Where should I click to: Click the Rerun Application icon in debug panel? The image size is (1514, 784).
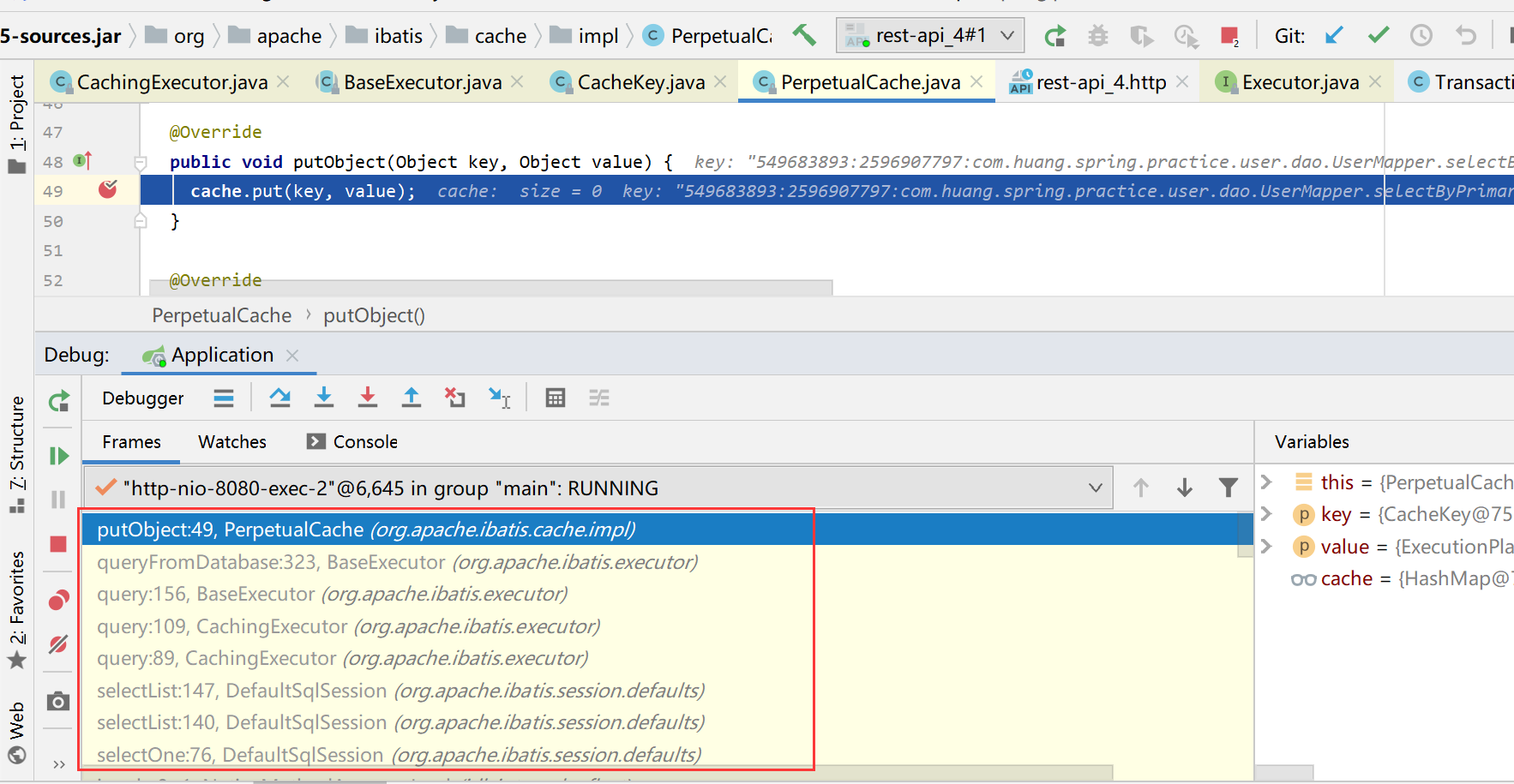point(58,400)
